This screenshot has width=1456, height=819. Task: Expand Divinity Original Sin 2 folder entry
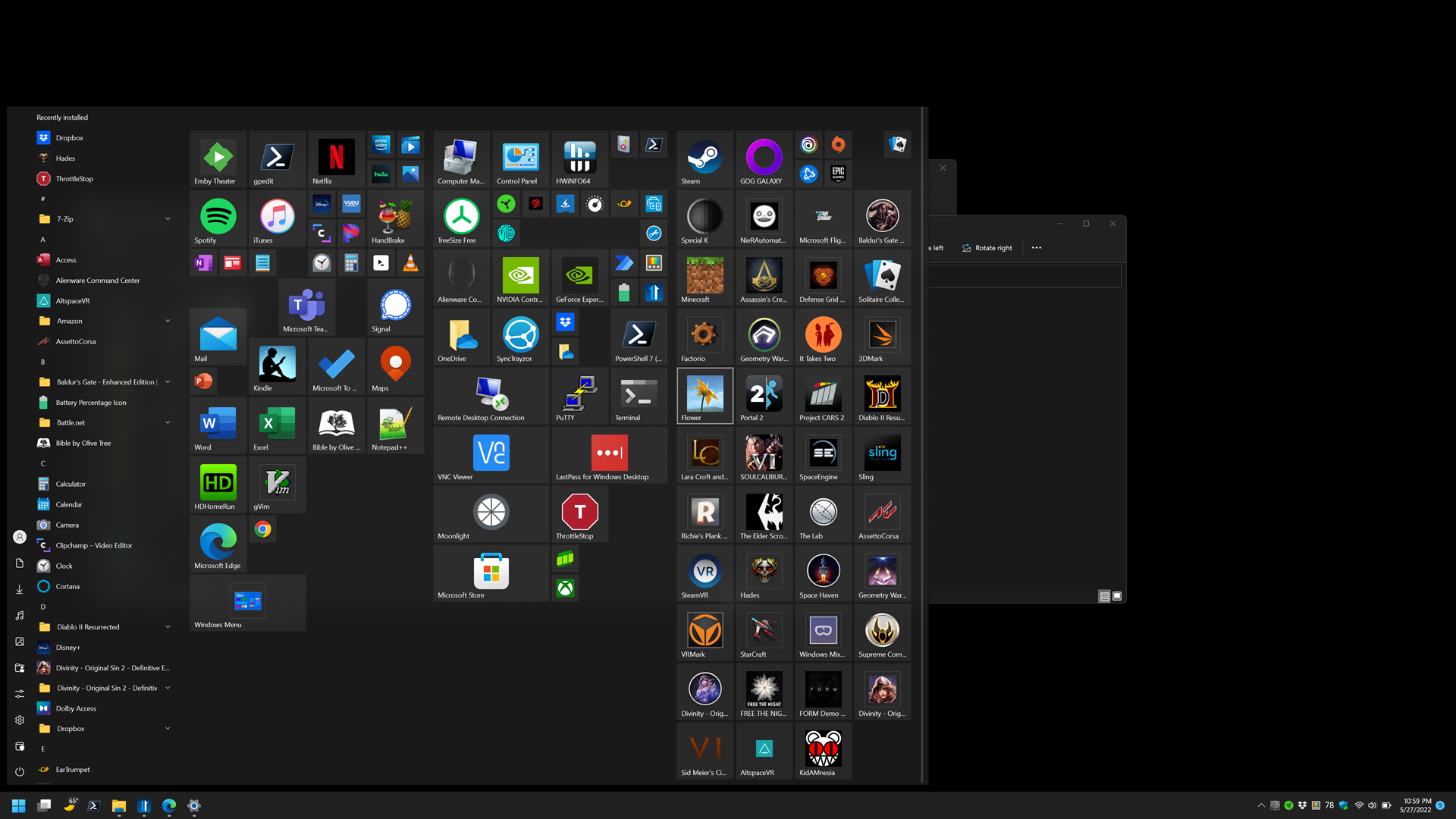coord(104,689)
